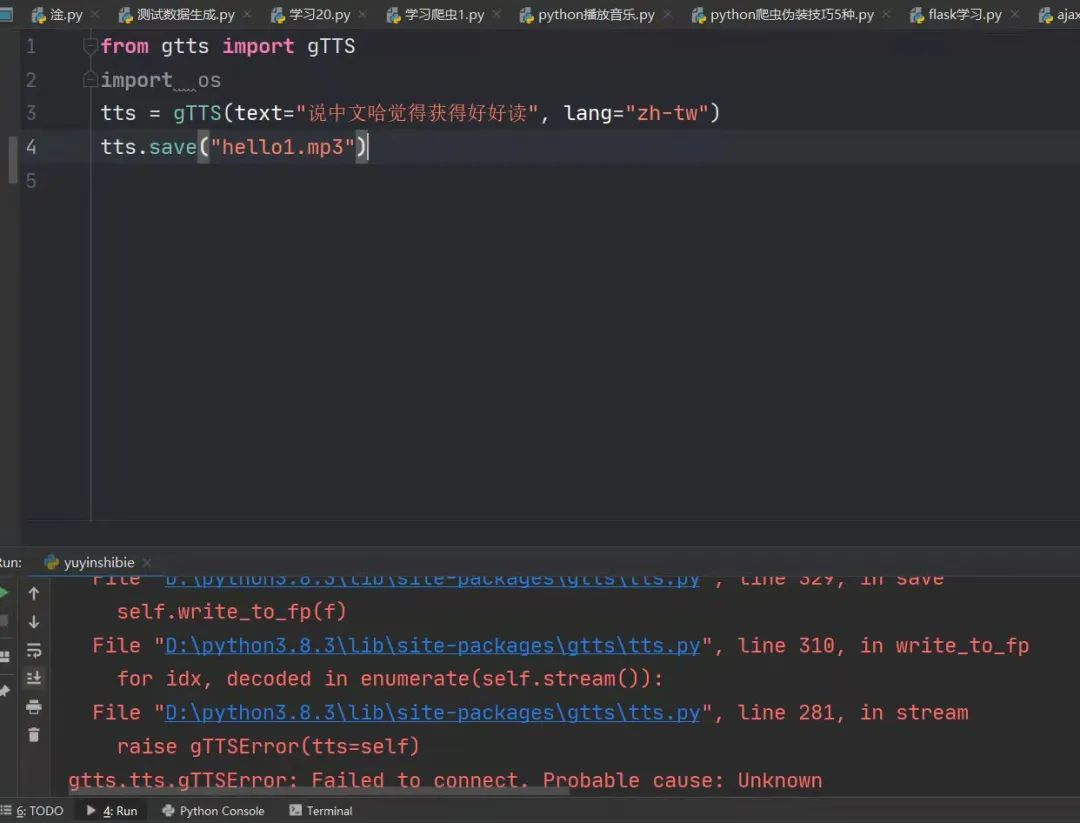
Task: Rerun yuyinshibie with the green play icon
Action: point(3,593)
